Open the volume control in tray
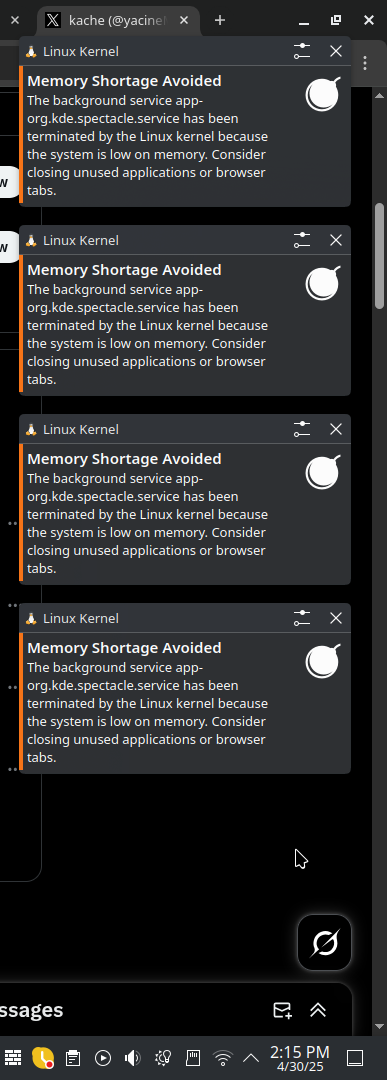The height and width of the screenshot is (1080, 387). (x=132, y=1057)
